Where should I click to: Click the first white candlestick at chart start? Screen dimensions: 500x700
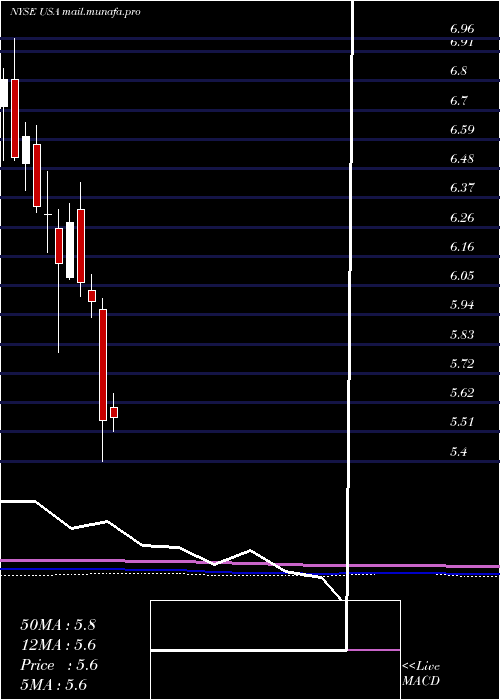[4, 93]
